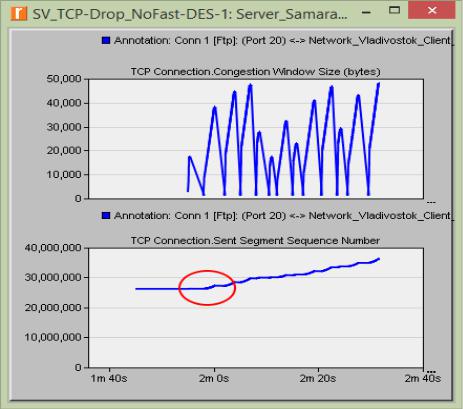This screenshot has height=409, width=463.
Task: Maximize the SV_TCP-Drop_NoFast-DES-1 window
Action: click(x=394, y=10)
